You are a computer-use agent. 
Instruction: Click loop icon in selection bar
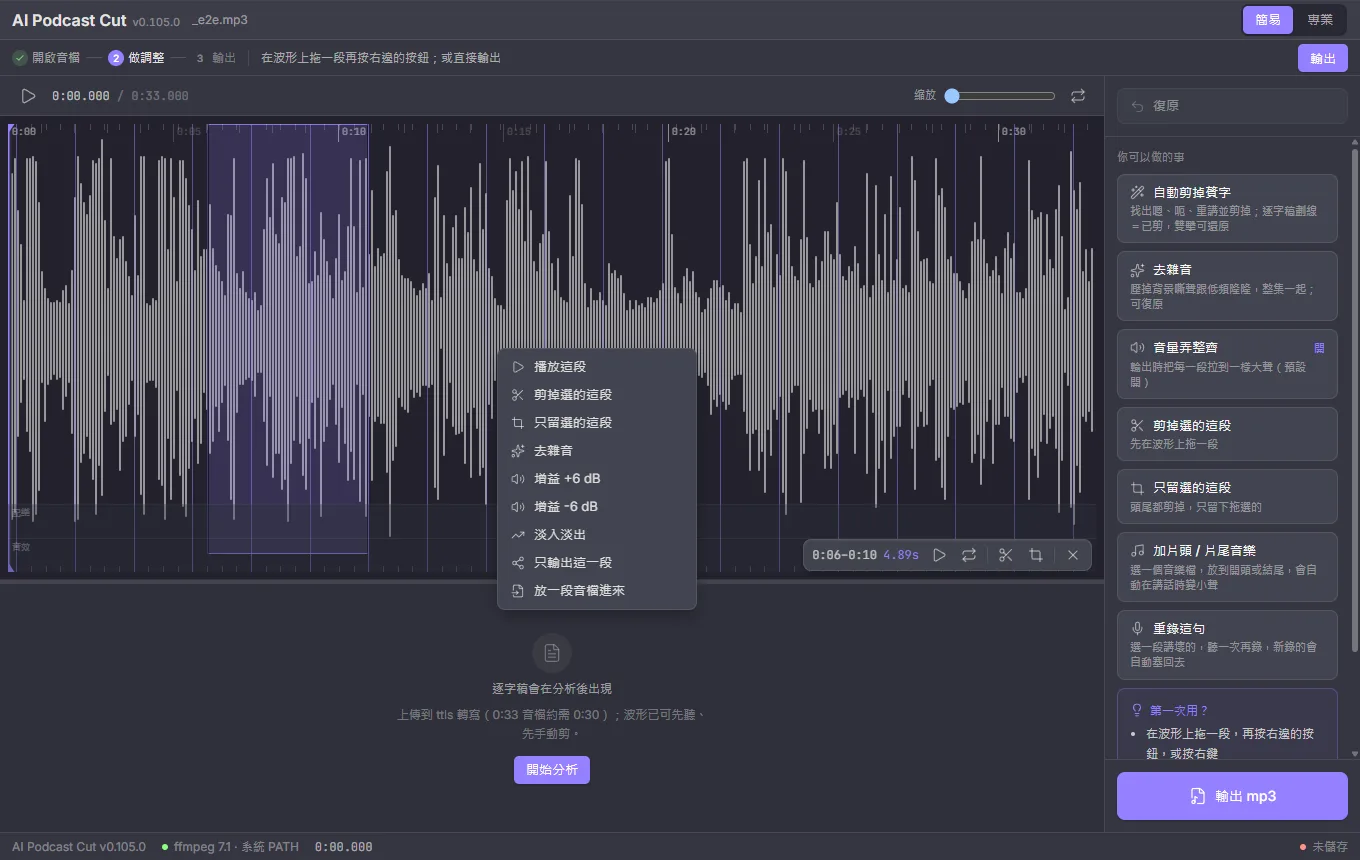969,555
